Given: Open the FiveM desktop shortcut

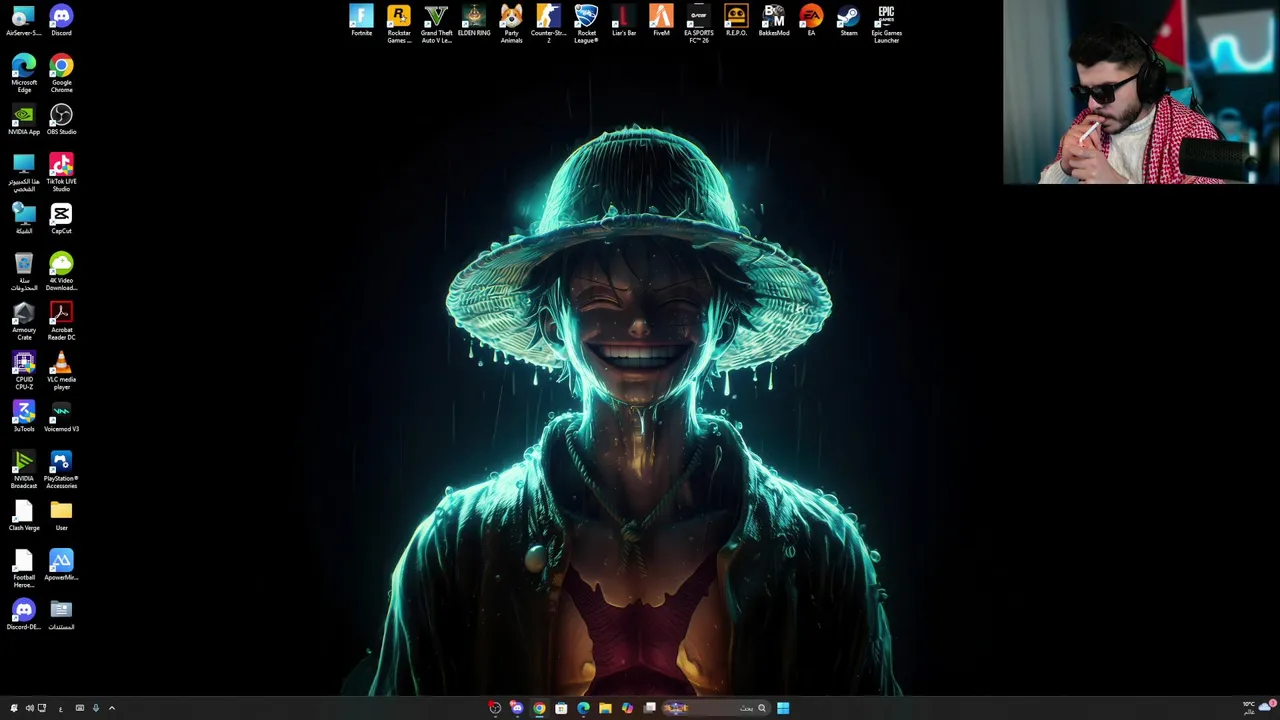Looking at the screenshot, I should click(x=661, y=21).
